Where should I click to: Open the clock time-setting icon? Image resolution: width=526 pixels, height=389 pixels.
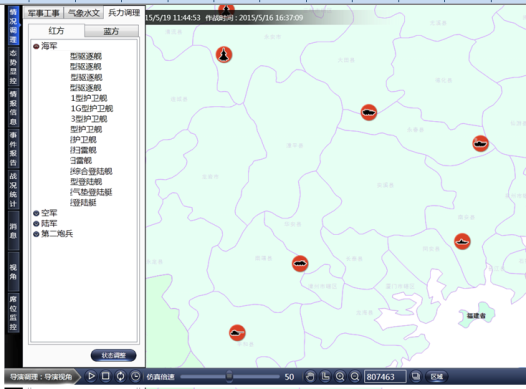click(x=135, y=376)
